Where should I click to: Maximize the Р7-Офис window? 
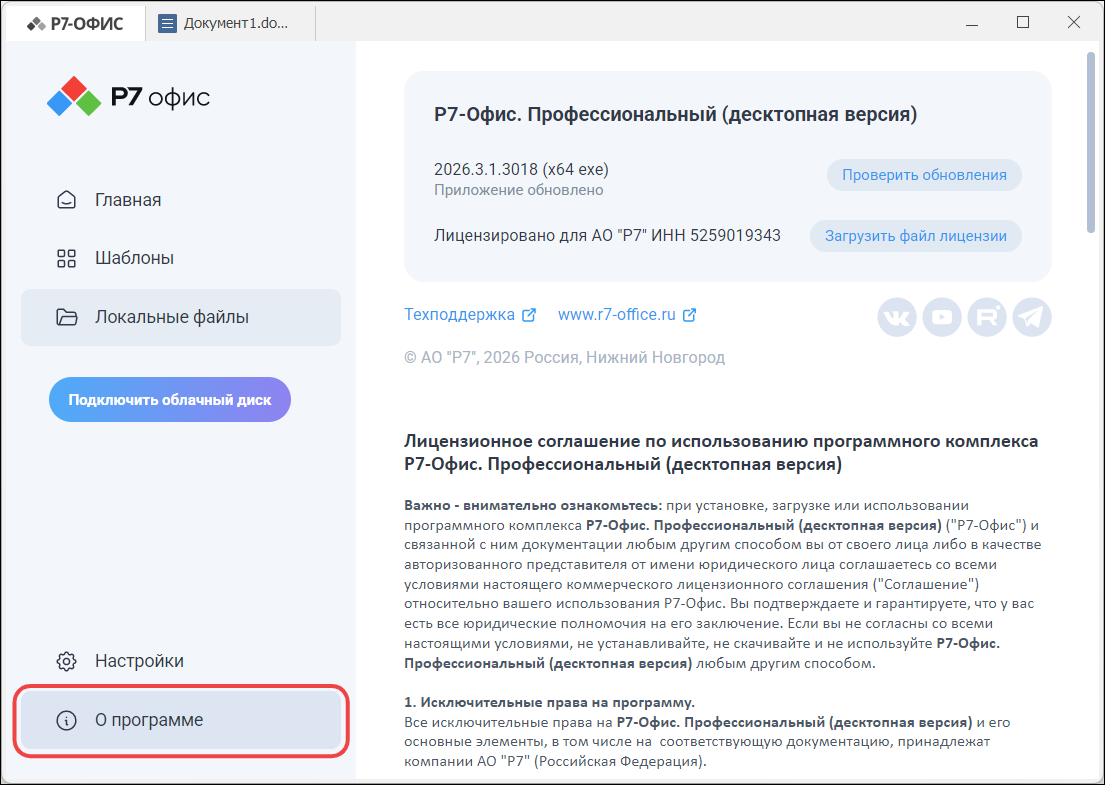coord(1023,23)
